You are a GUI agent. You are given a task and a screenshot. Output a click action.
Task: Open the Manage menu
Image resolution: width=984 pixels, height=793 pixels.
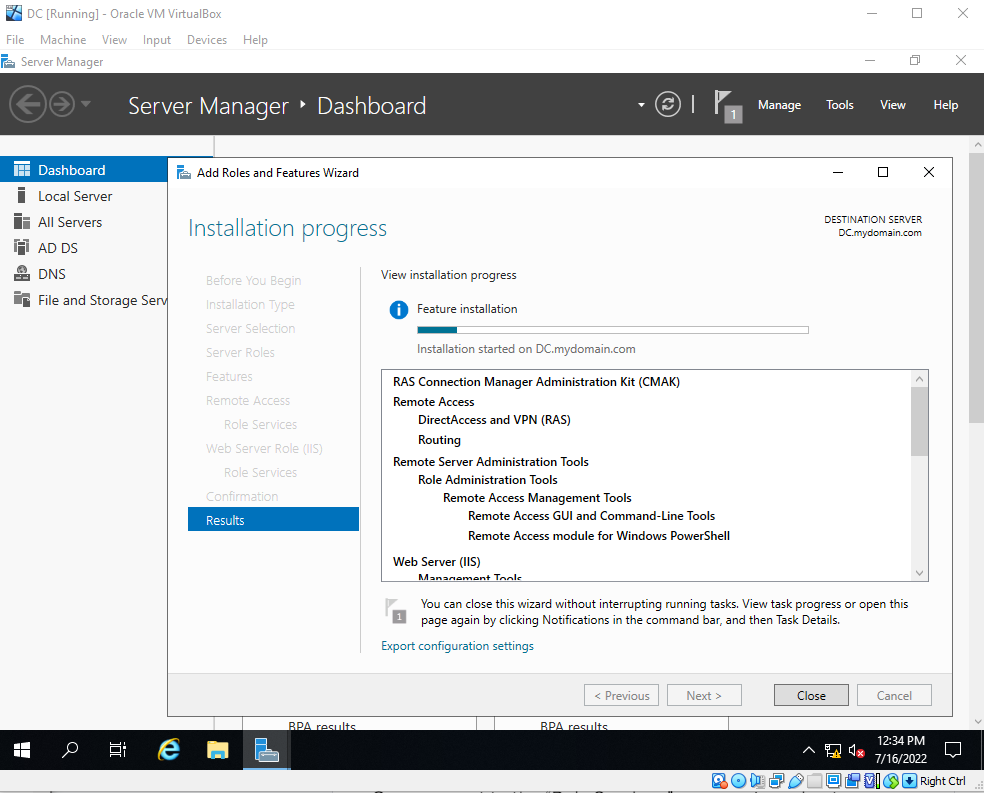click(x=779, y=105)
